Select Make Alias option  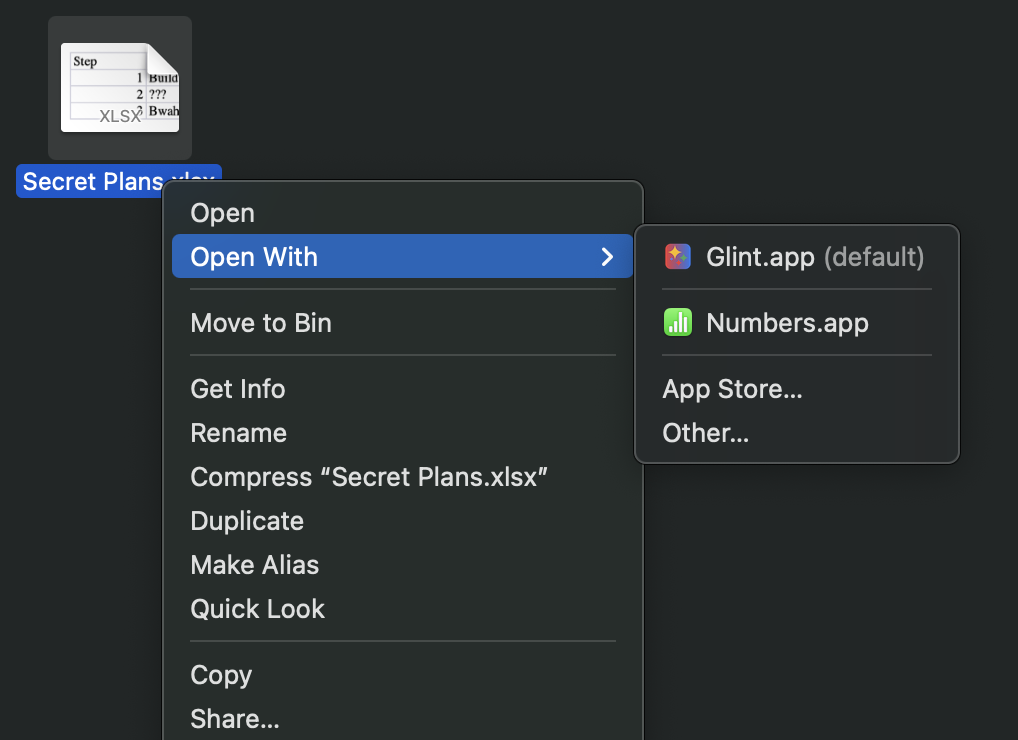point(255,565)
